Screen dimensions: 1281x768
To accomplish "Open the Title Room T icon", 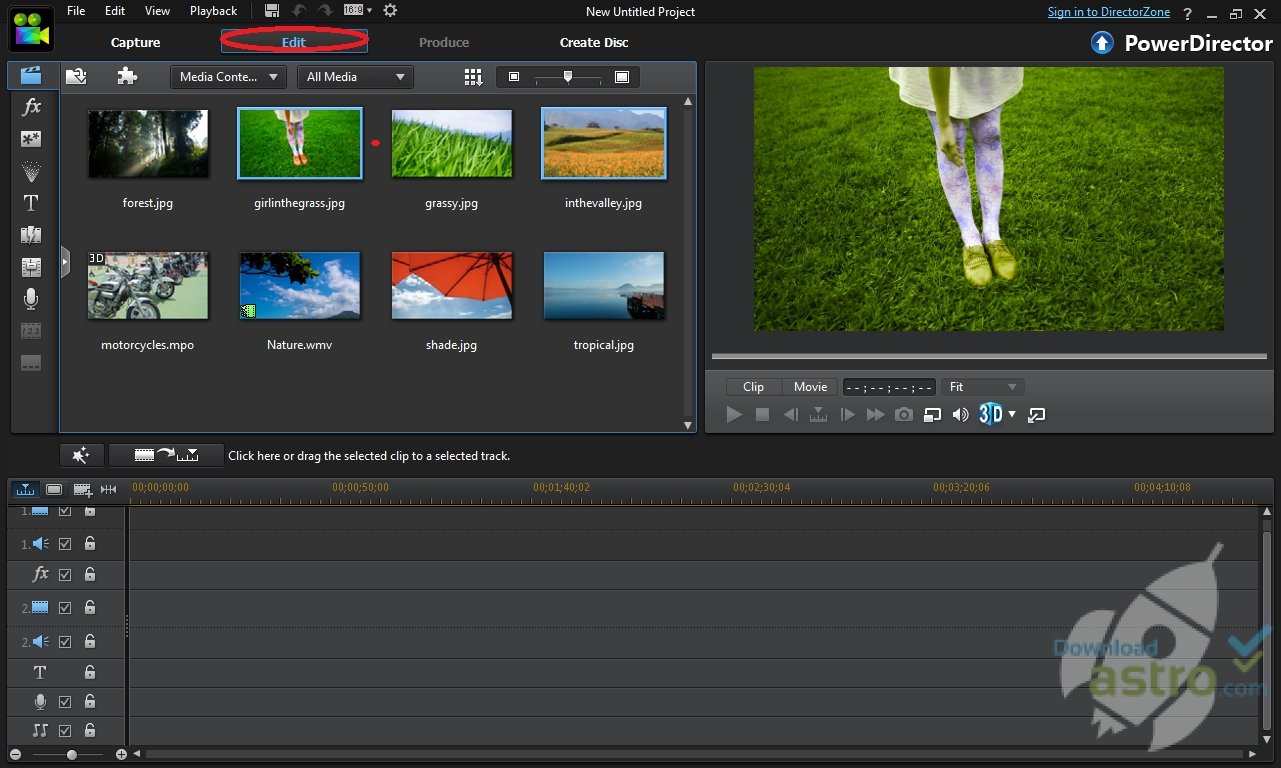I will [31, 203].
